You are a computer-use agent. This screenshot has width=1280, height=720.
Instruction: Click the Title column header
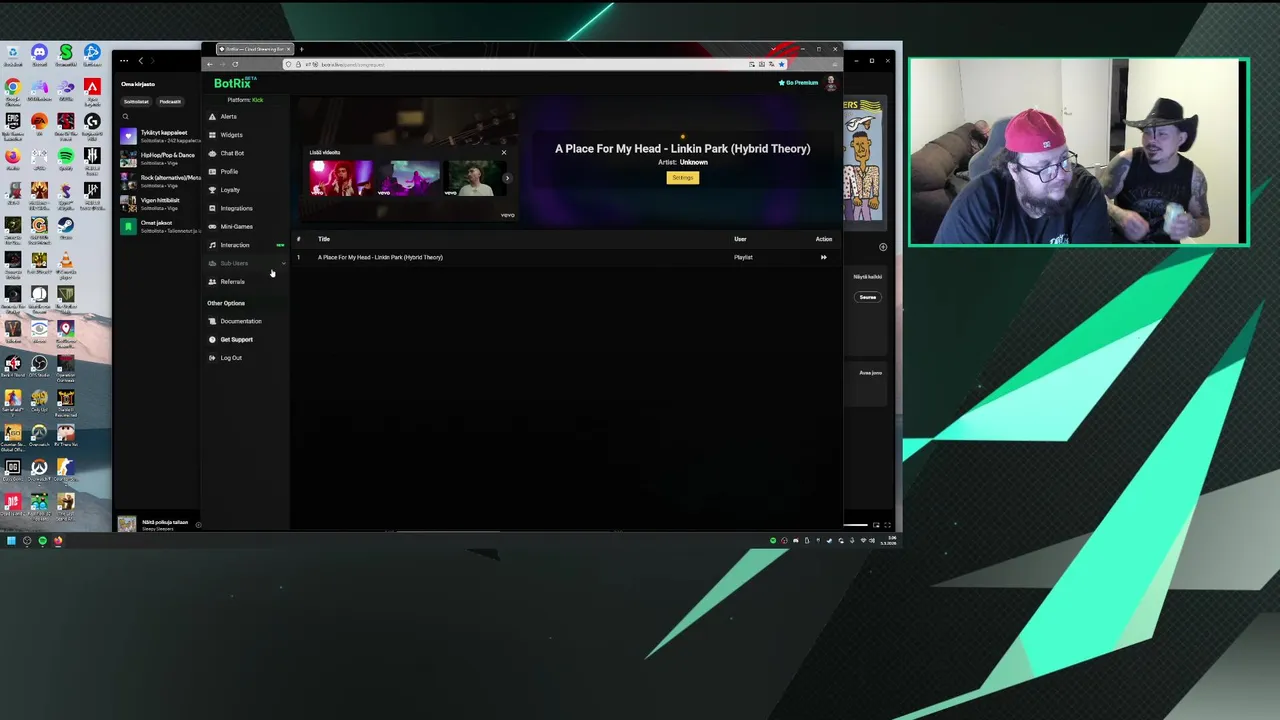pos(324,239)
